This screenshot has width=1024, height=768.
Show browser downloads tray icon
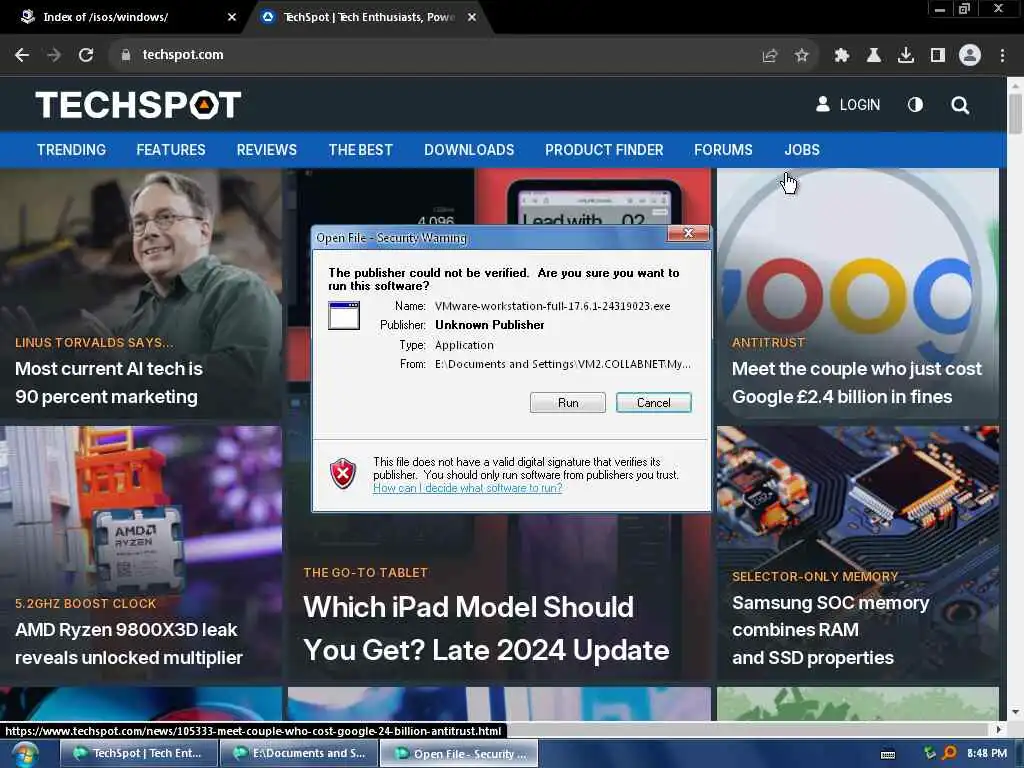click(906, 56)
